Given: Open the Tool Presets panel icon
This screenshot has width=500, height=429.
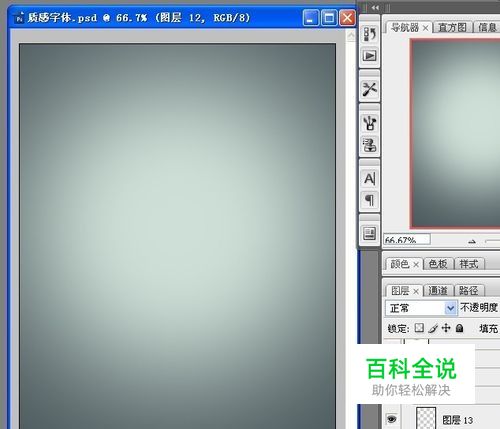Looking at the screenshot, I should [x=370, y=89].
